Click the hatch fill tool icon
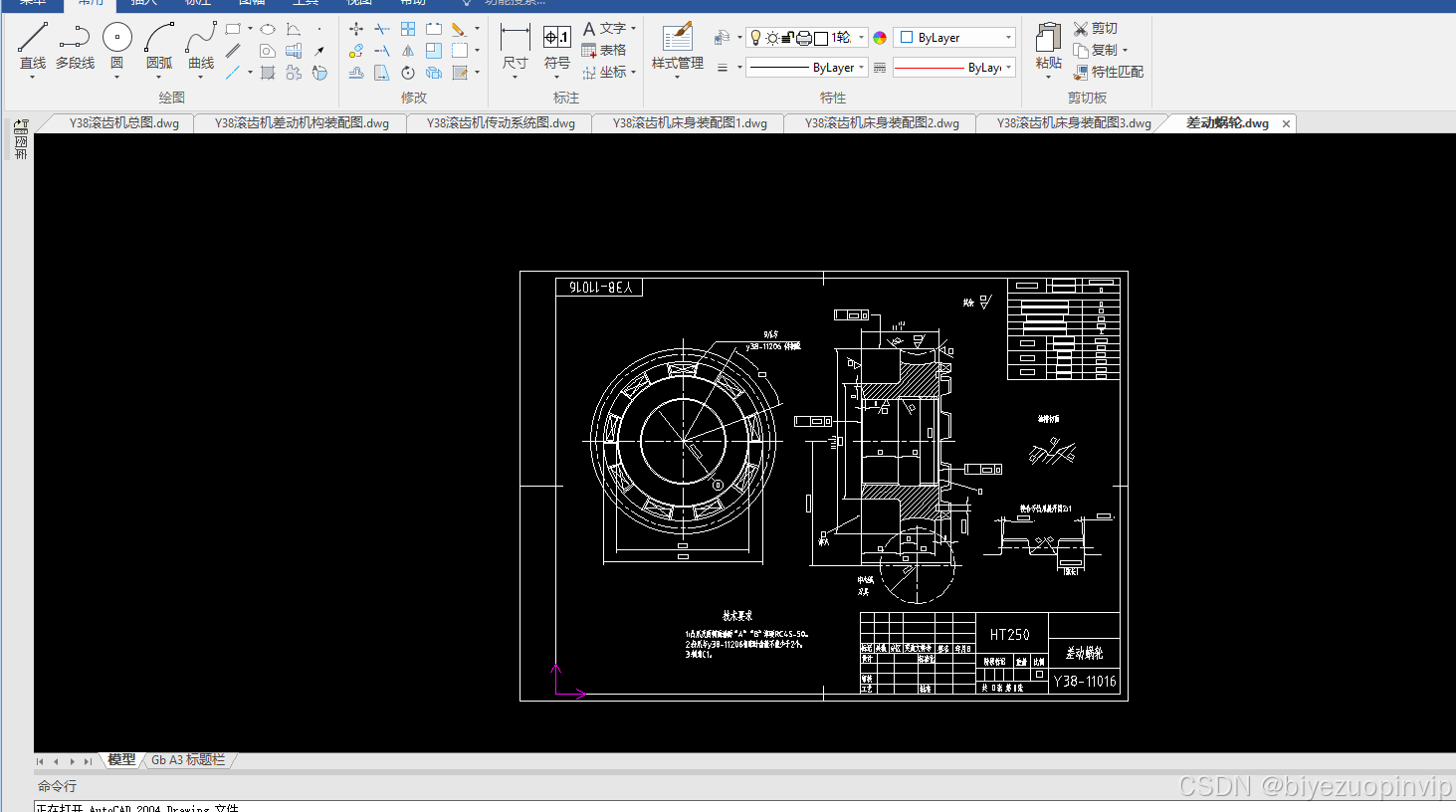1456x812 pixels. (x=268, y=73)
